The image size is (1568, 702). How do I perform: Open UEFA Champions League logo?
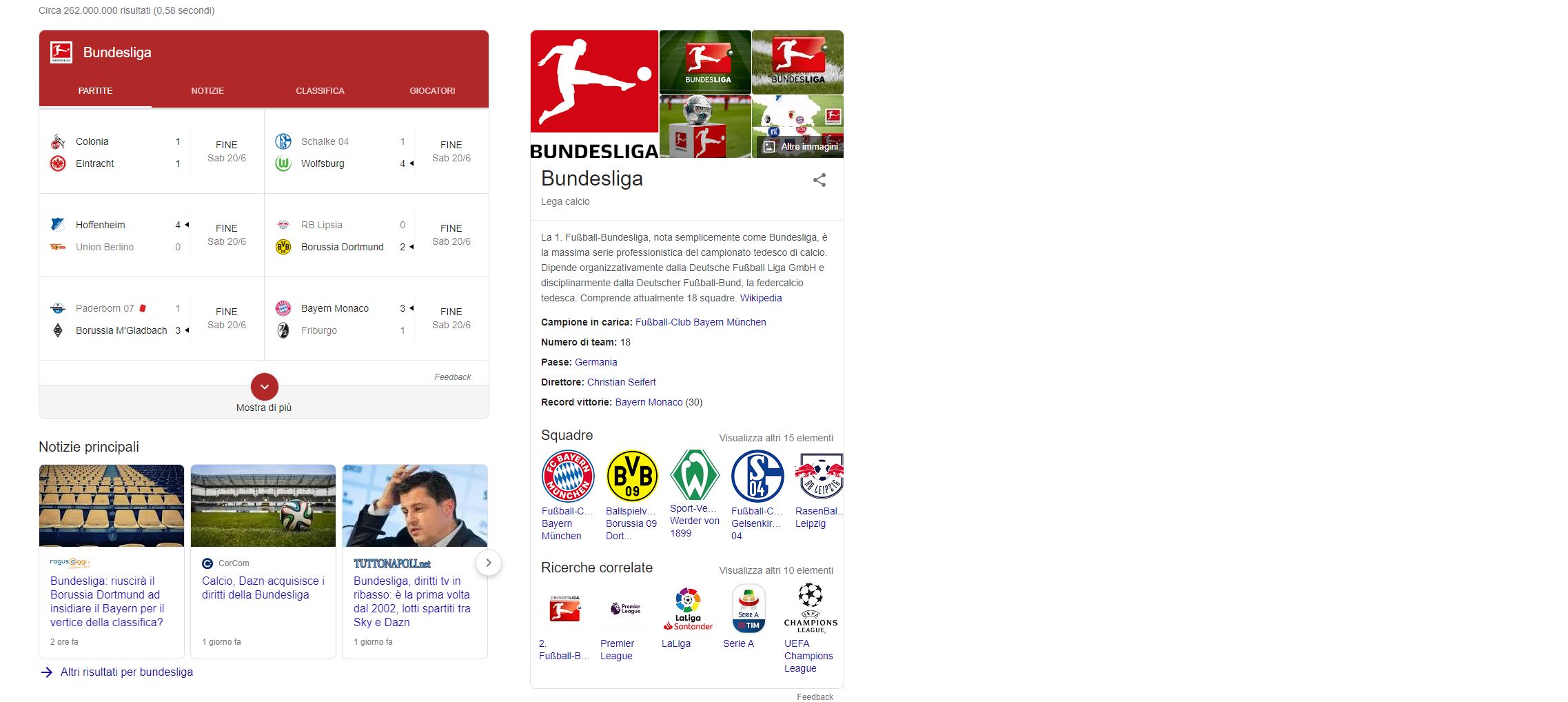pyautogui.click(x=811, y=608)
